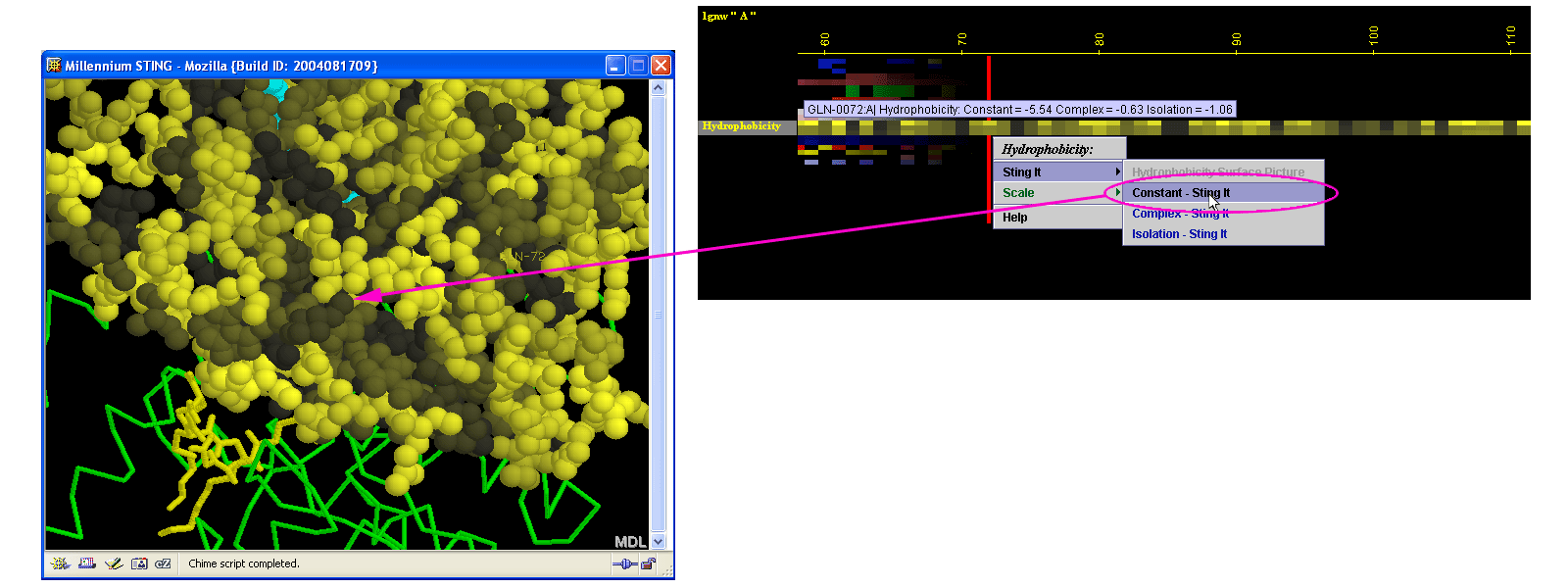
Task: Choose Isolation - Sting It option
Action: (1223, 234)
